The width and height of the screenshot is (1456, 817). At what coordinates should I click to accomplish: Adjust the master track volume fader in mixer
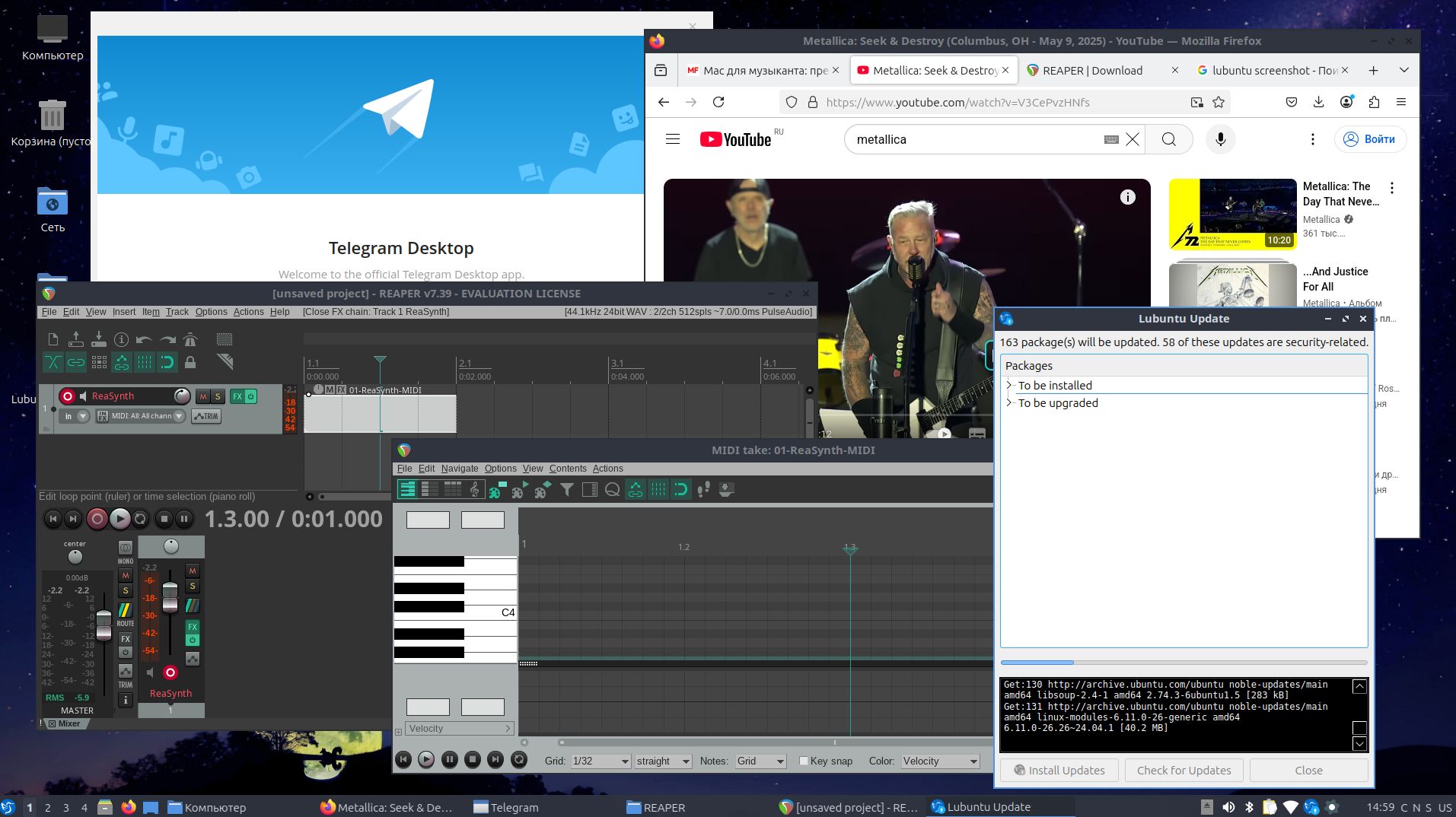(104, 625)
